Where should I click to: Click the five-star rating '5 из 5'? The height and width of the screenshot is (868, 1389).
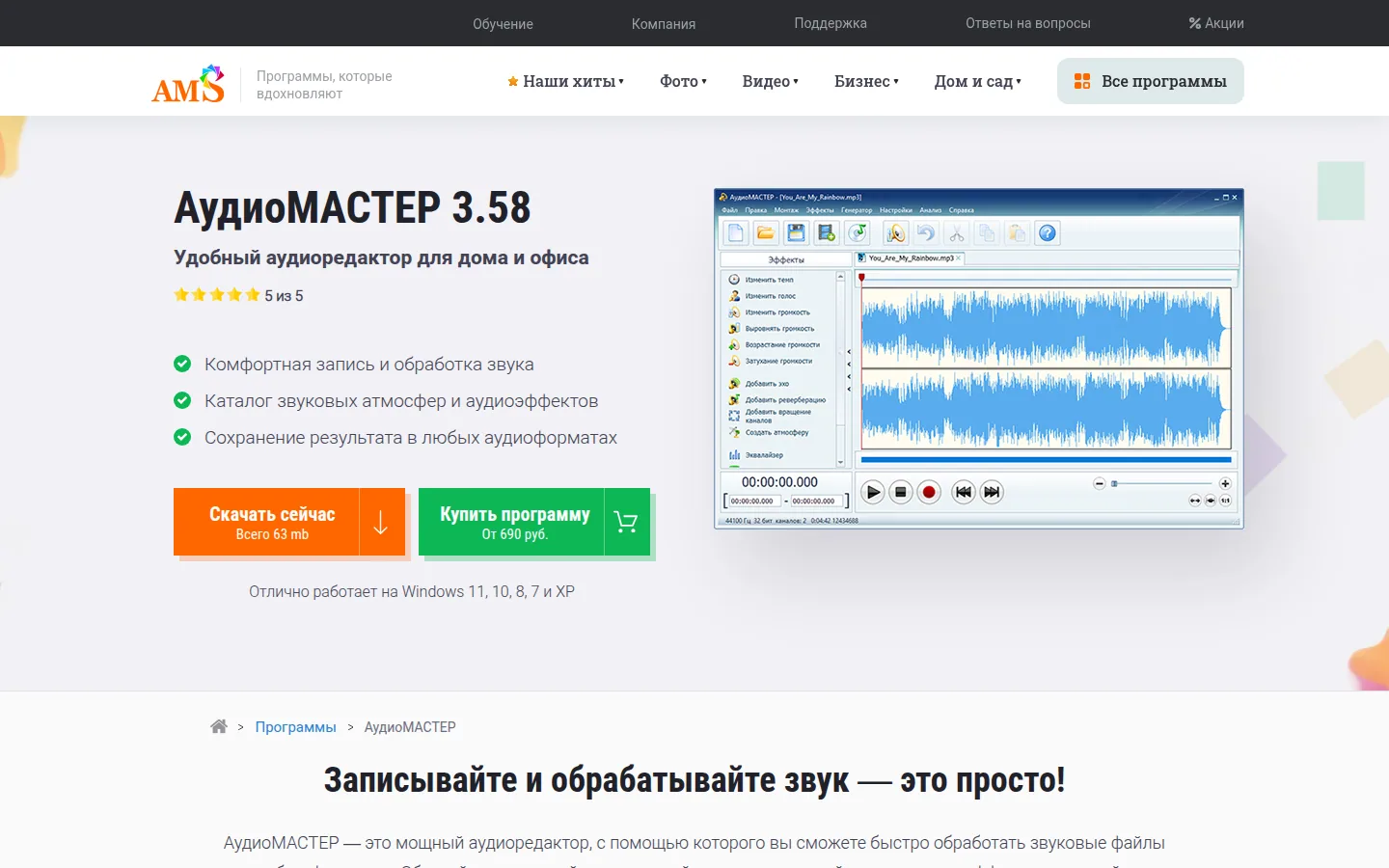click(x=238, y=295)
